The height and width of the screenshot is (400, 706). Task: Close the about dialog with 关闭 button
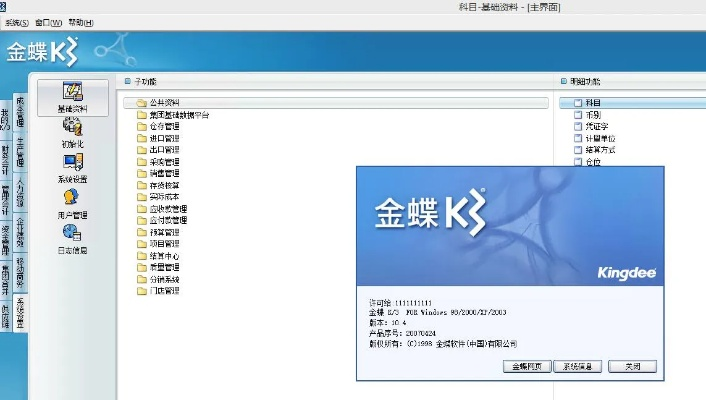pyautogui.click(x=632, y=367)
